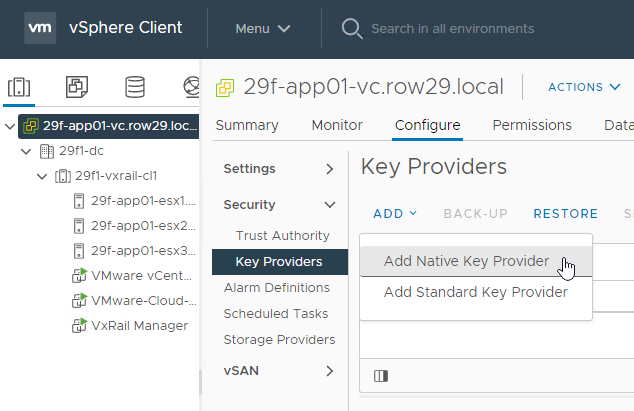This screenshot has width=634, height=411.
Task: Select VMware vCent VM in tree
Action: click(x=142, y=275)
